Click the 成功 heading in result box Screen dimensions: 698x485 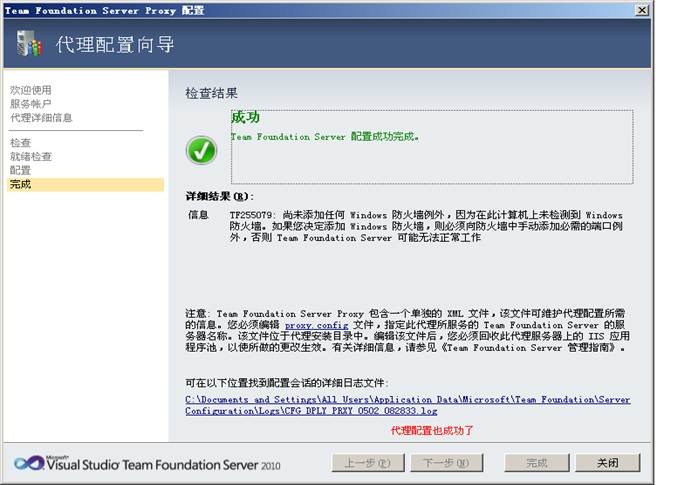[245, 117]
